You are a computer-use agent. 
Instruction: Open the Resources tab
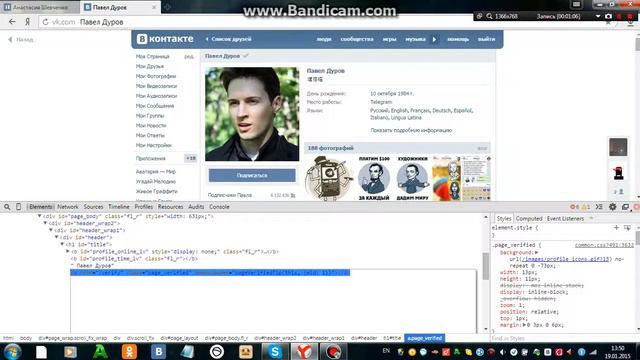pyautogui.click(x=171, y=207)
